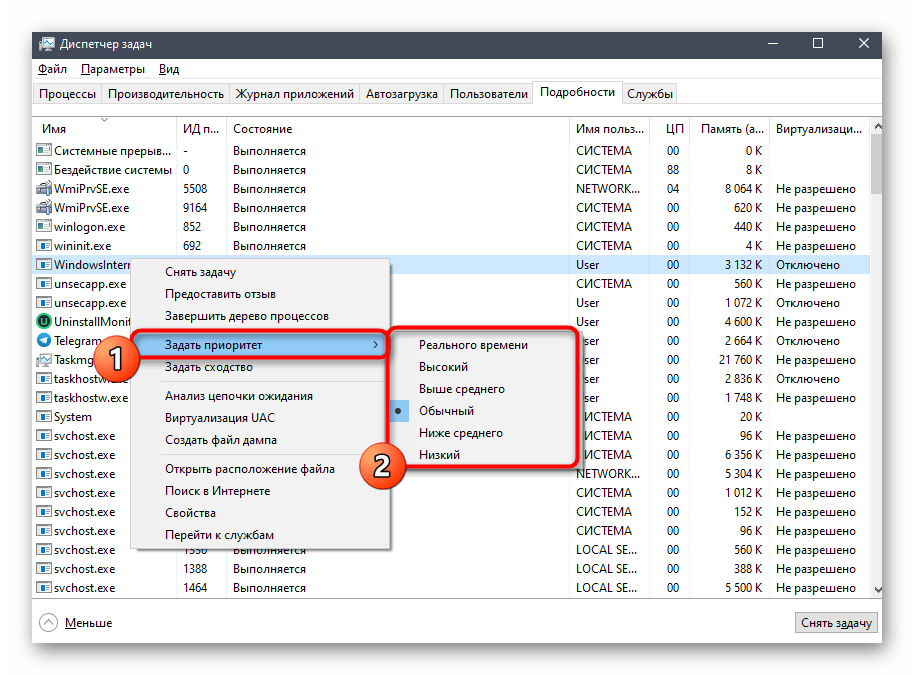Set priority to Высокий

(443, 367)
